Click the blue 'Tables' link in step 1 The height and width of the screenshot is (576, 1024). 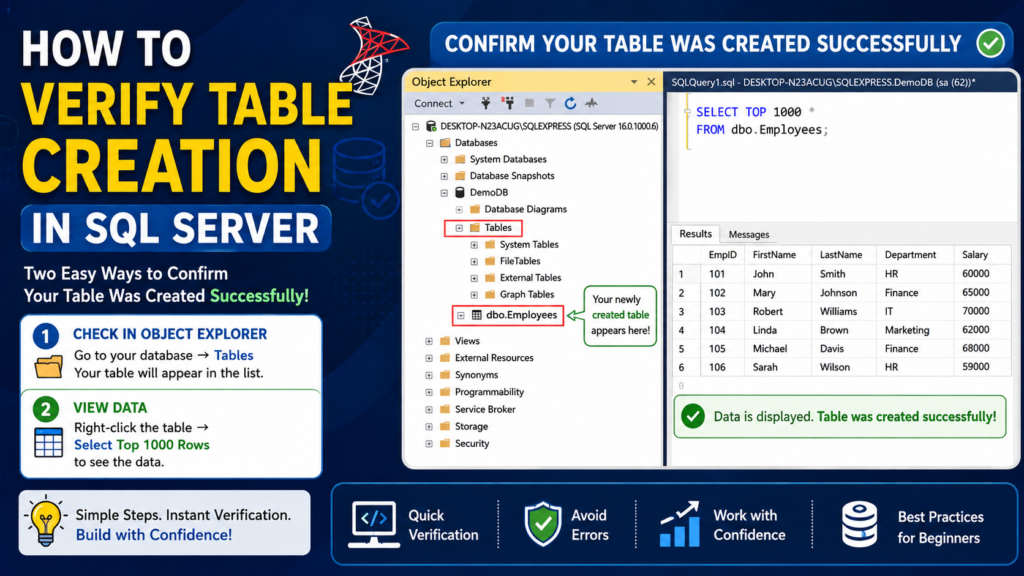pos(233,355)
